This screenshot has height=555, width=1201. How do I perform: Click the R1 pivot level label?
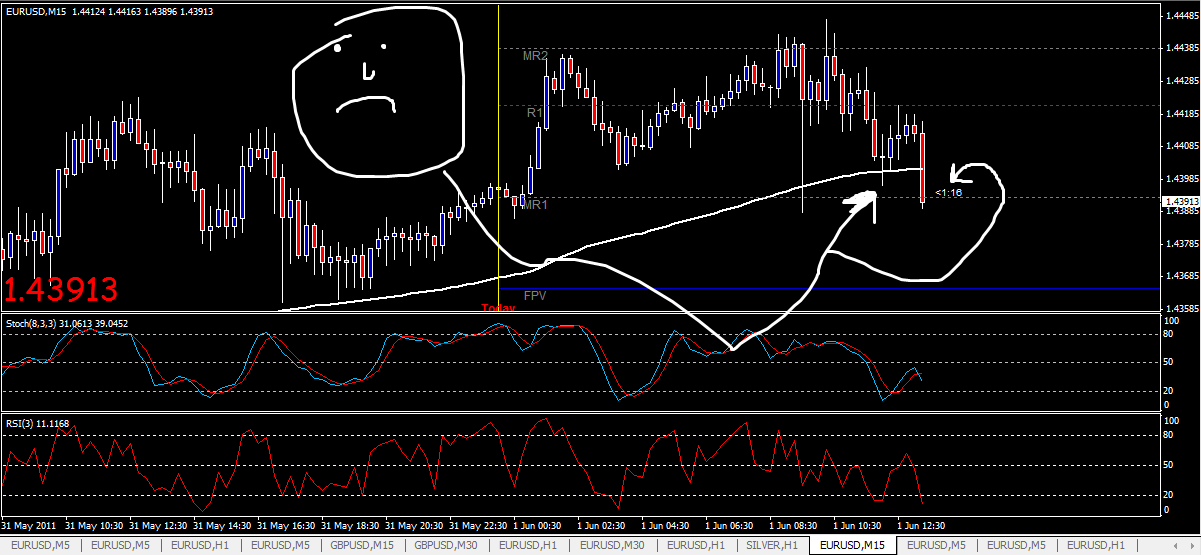click(535, 114)
